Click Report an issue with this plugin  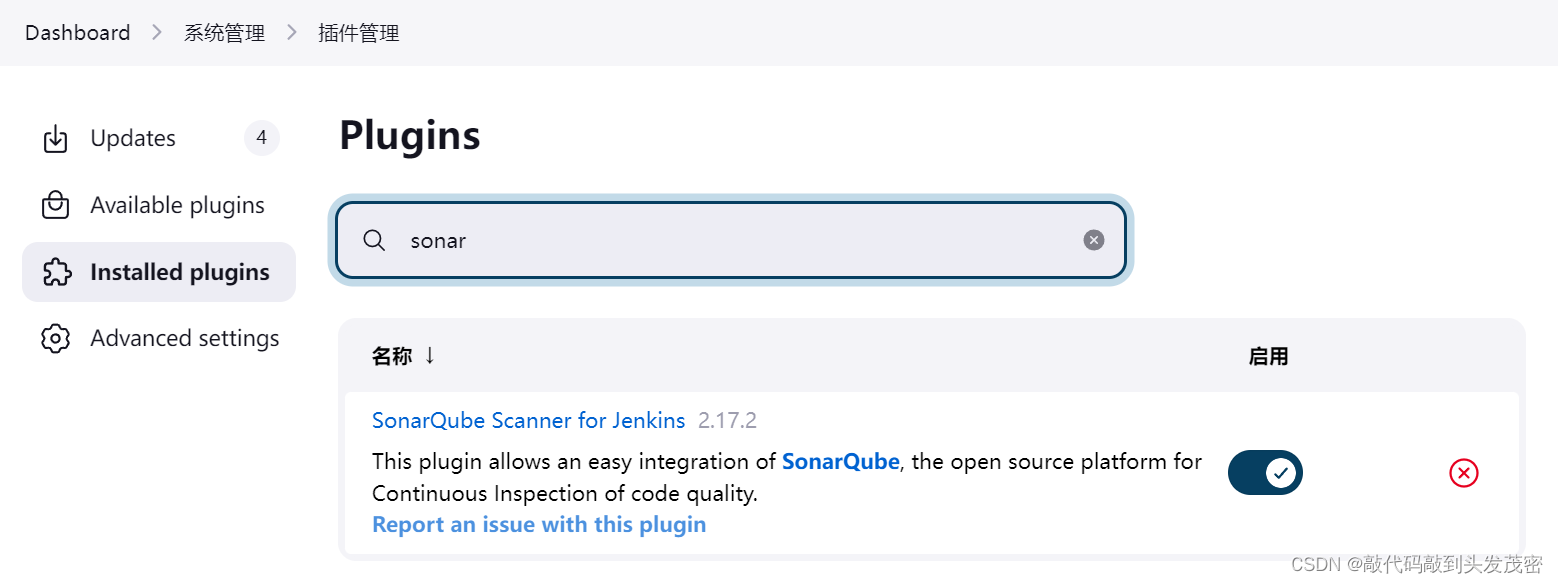[539, 525]
